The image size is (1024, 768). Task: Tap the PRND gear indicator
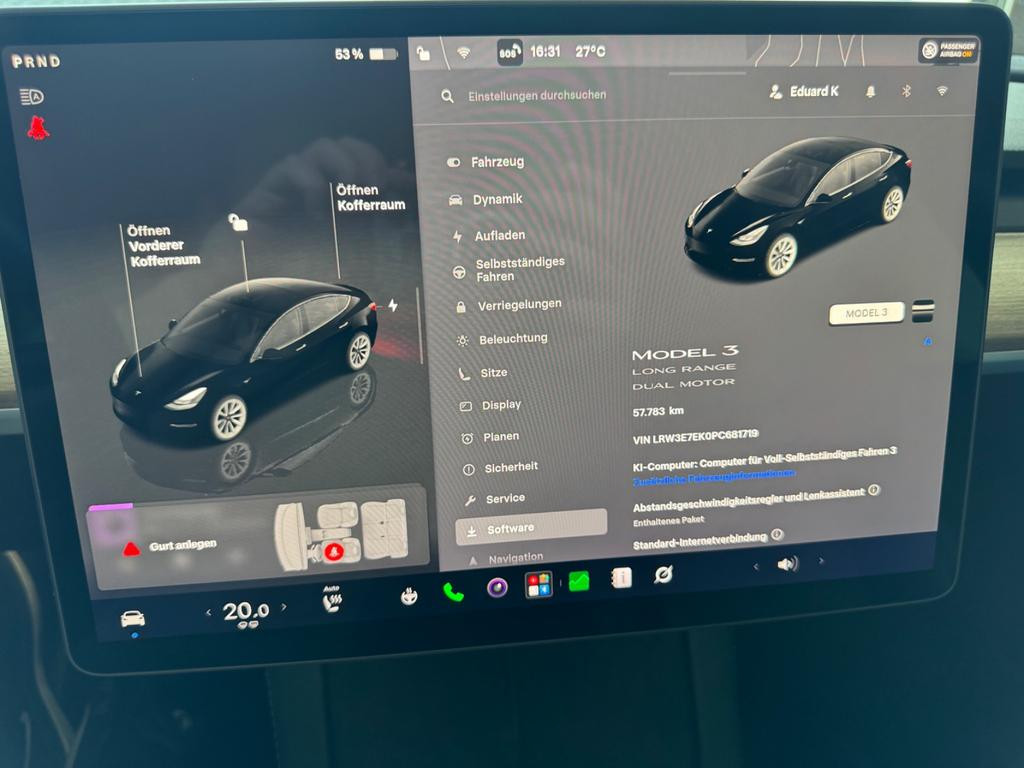click(36, 61)
